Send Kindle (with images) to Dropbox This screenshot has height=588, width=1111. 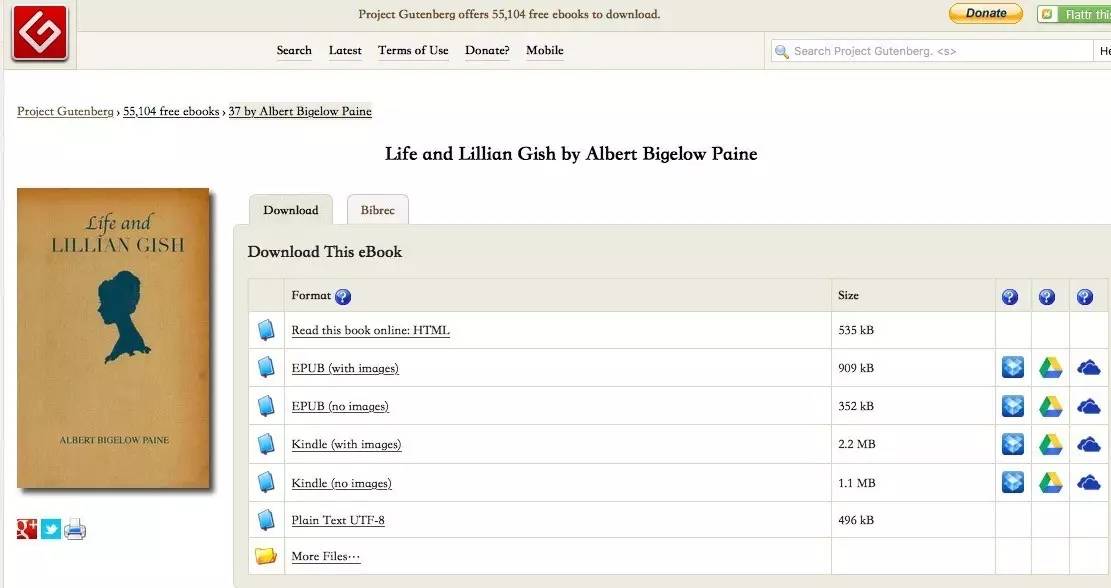(1013, 443)
